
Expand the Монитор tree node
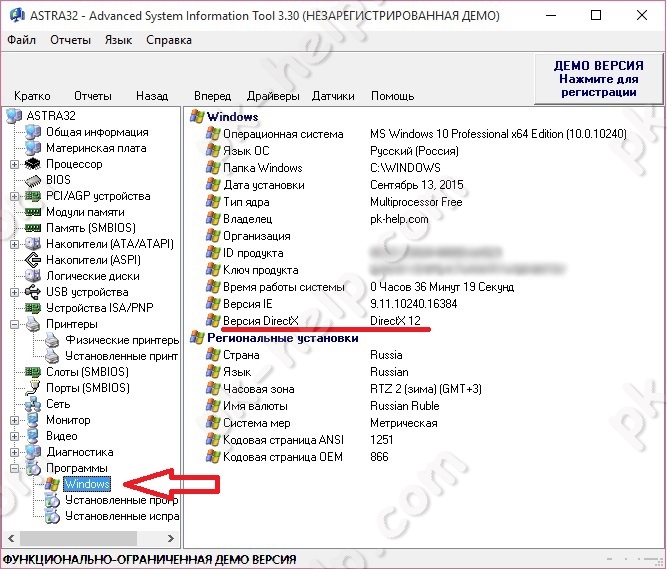pyautogui.click(x=14, y=420)
